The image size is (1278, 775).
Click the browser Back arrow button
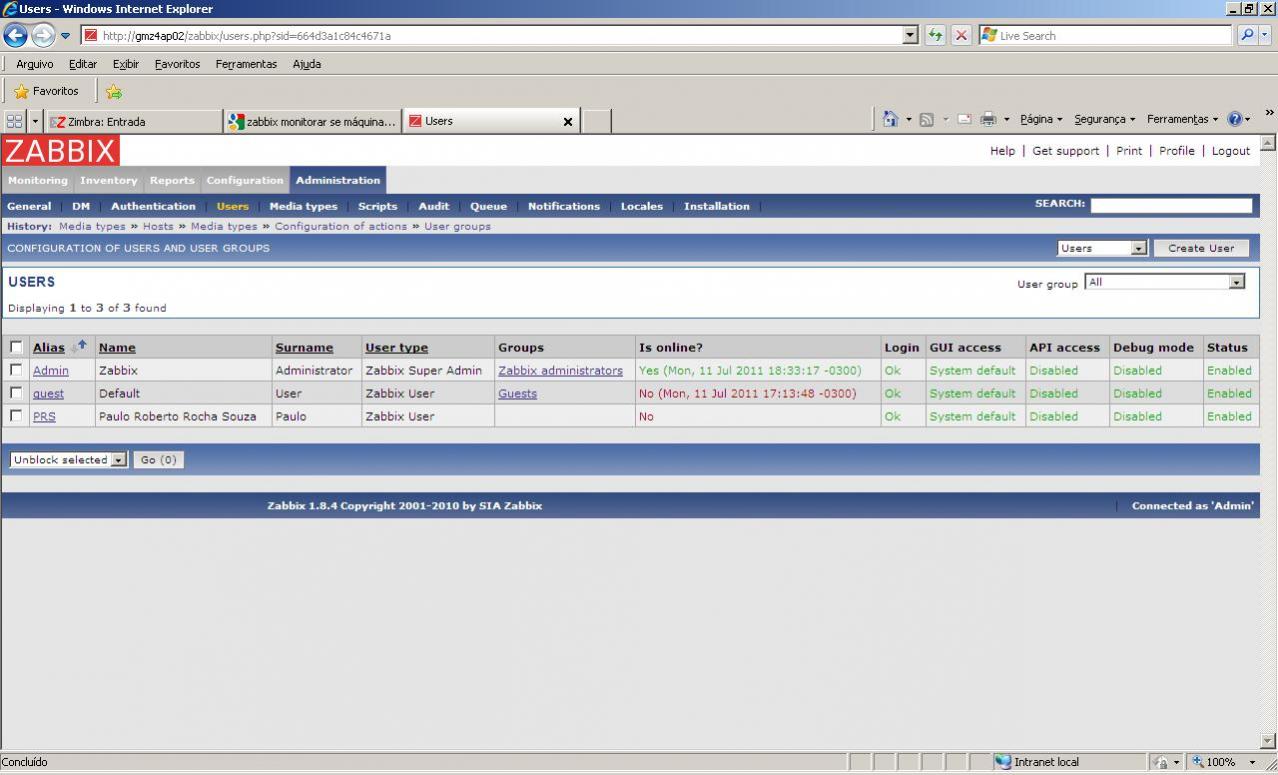(15, 35)
